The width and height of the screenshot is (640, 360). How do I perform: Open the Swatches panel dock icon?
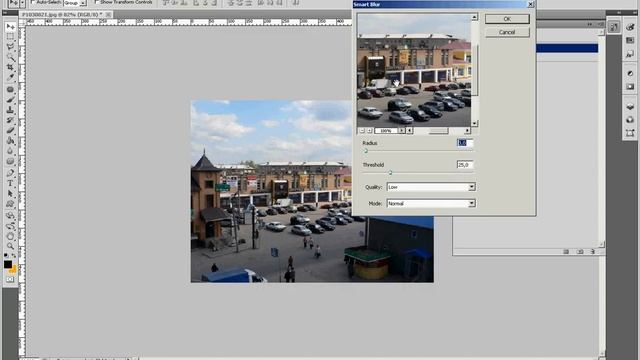coord(630,40)
